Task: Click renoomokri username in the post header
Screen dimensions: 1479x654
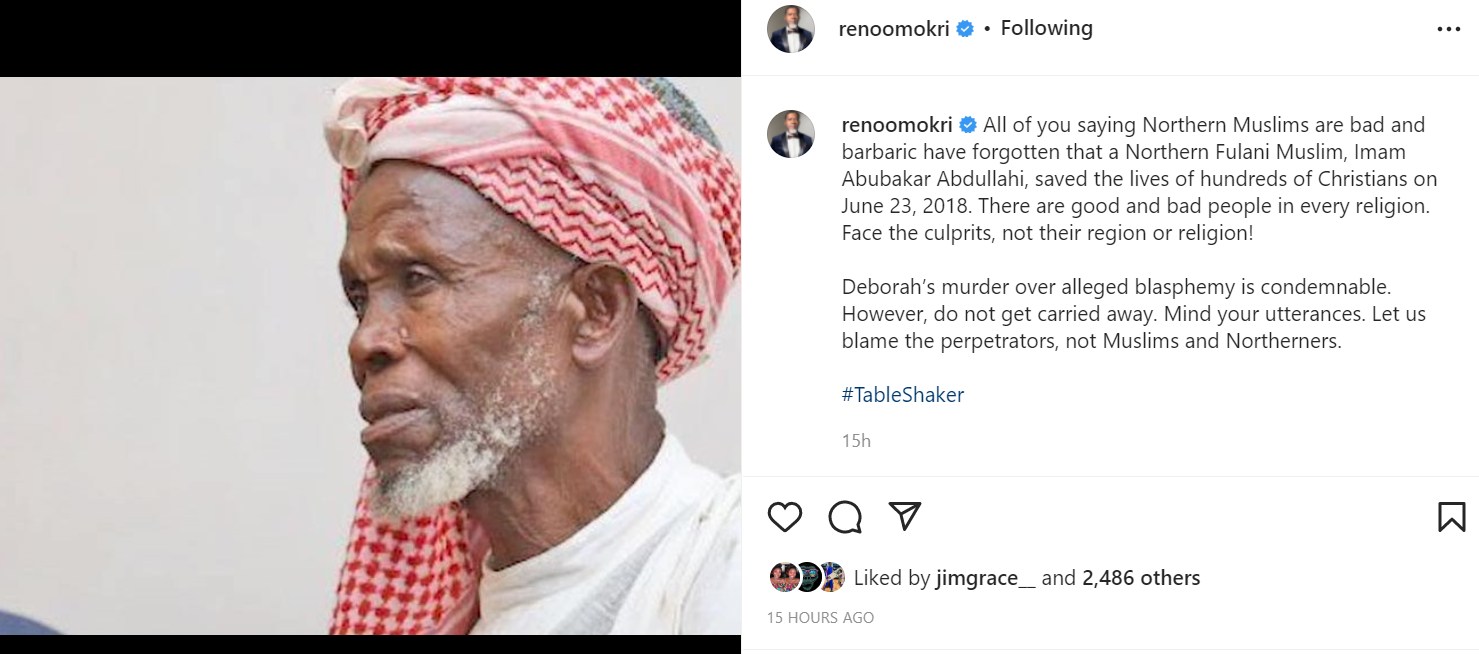Action: 895,29
